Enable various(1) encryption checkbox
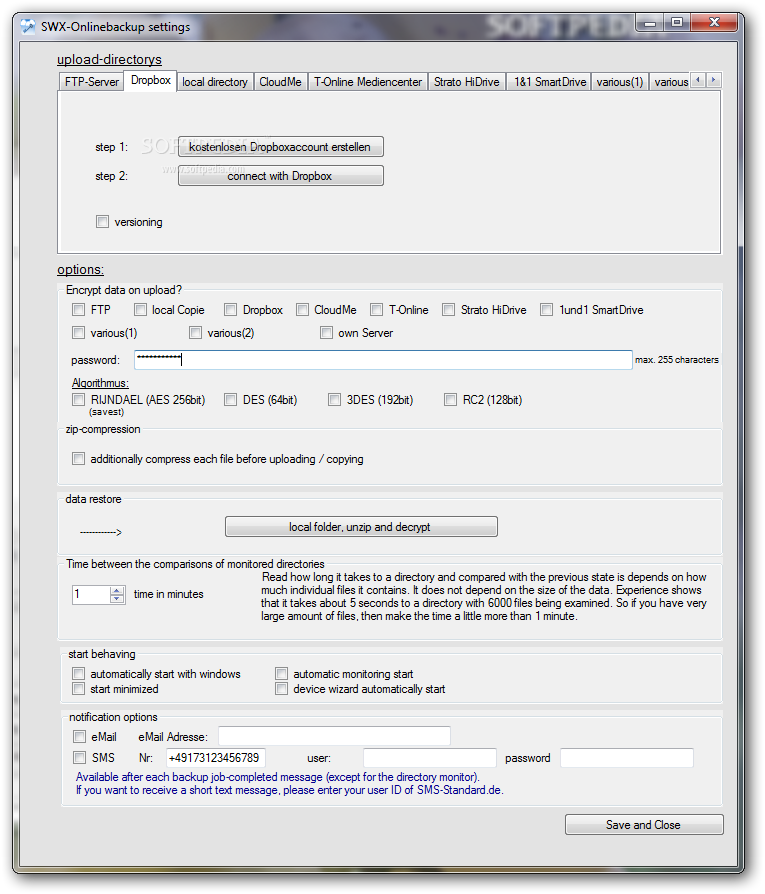Screen dimensions: 765x894 78,332
